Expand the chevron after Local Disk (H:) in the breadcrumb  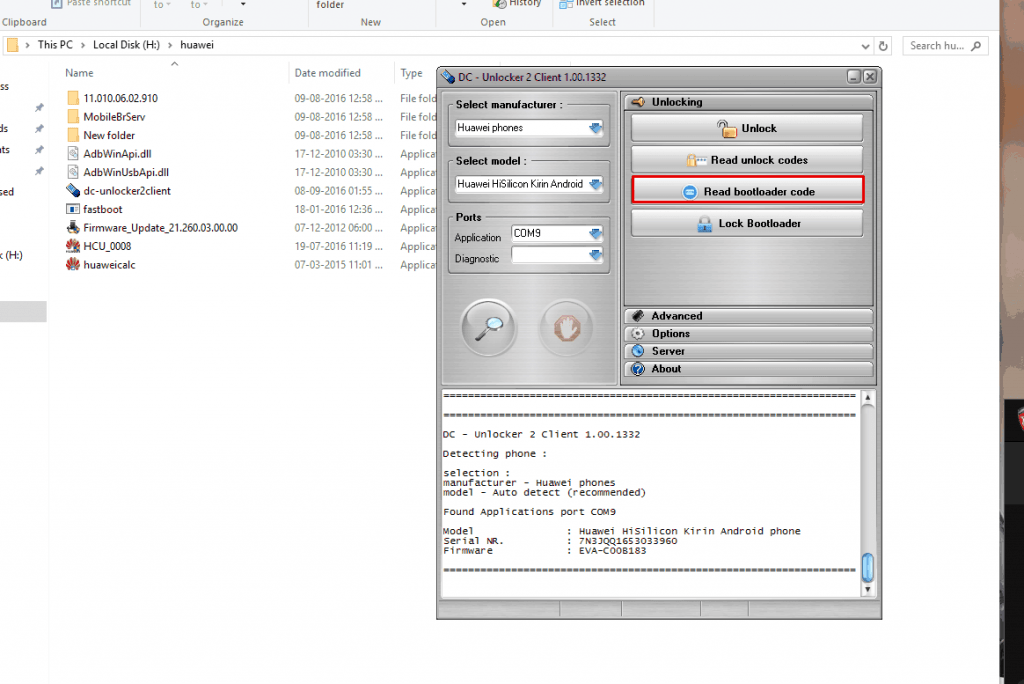[x=170, y=45]
